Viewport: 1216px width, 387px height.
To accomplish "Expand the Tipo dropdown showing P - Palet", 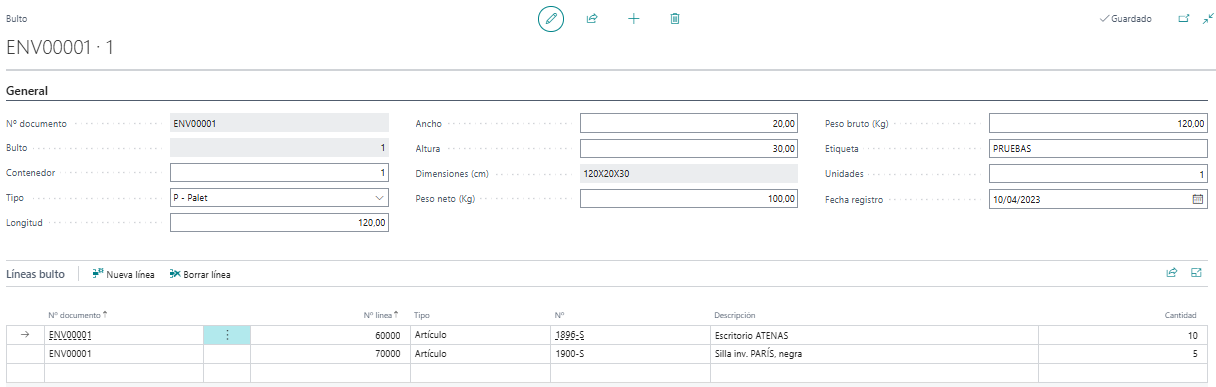I will pyautogui.click(x=379, y=198).
